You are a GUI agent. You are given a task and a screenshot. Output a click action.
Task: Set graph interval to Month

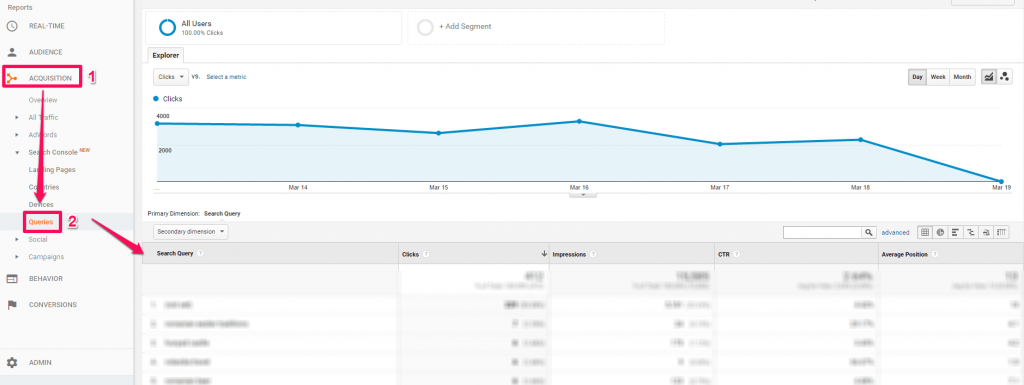[963, 77]
